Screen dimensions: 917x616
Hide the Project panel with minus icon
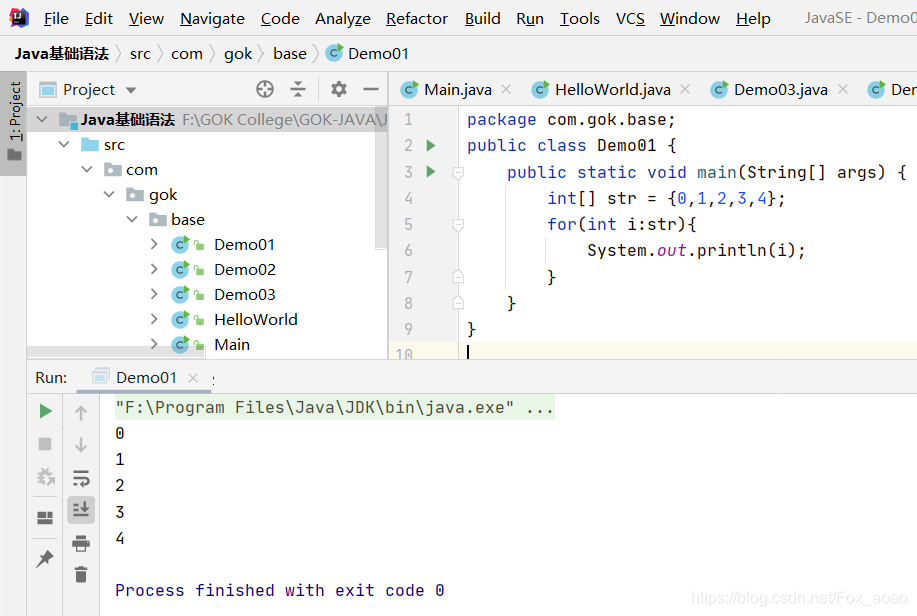point(371,89)
